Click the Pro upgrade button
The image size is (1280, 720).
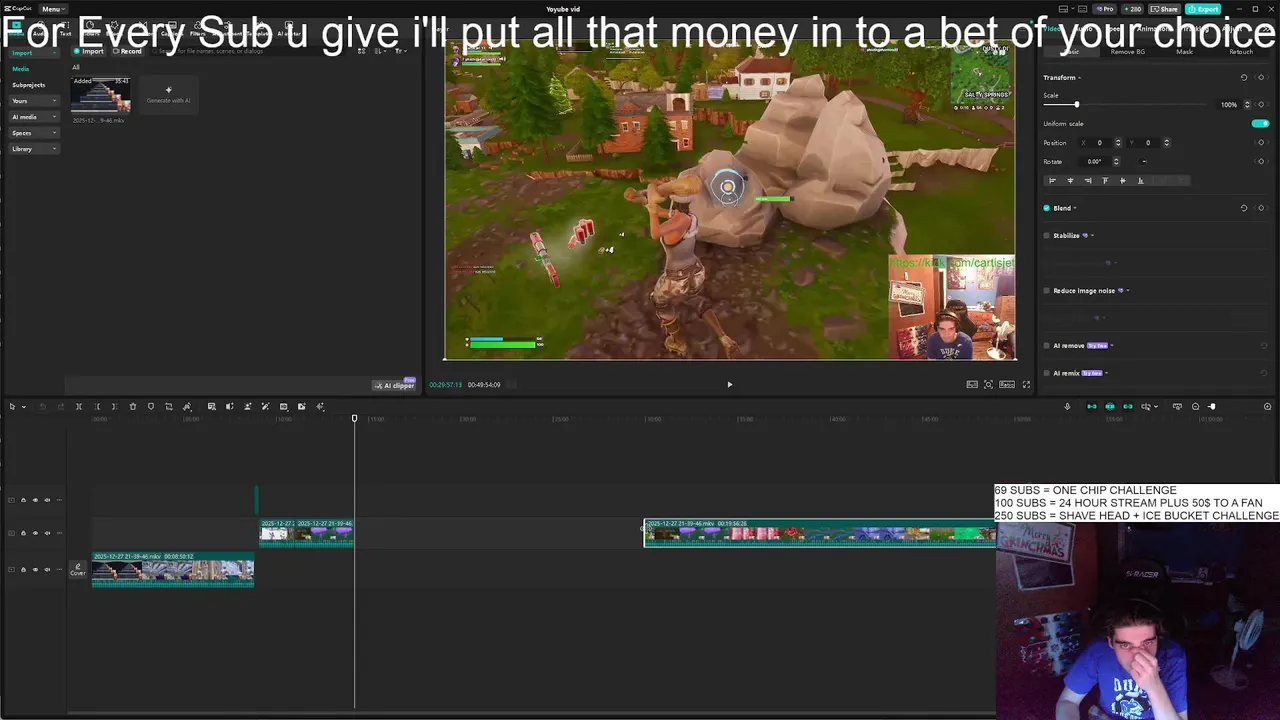[x=1105, y=9]
